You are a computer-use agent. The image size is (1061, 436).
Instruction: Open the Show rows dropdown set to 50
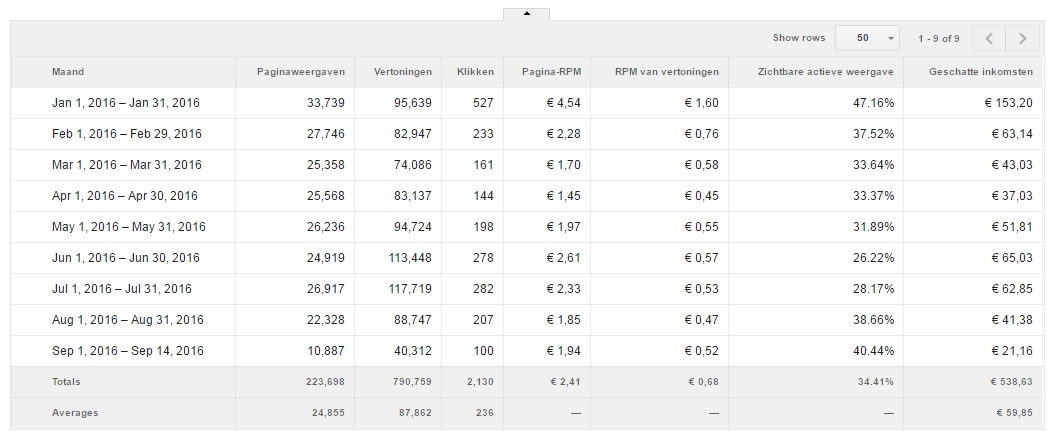(867, 38)
